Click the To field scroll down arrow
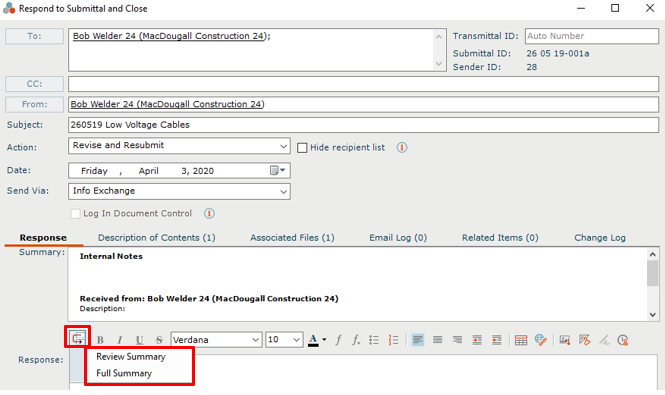 (439, 64)
